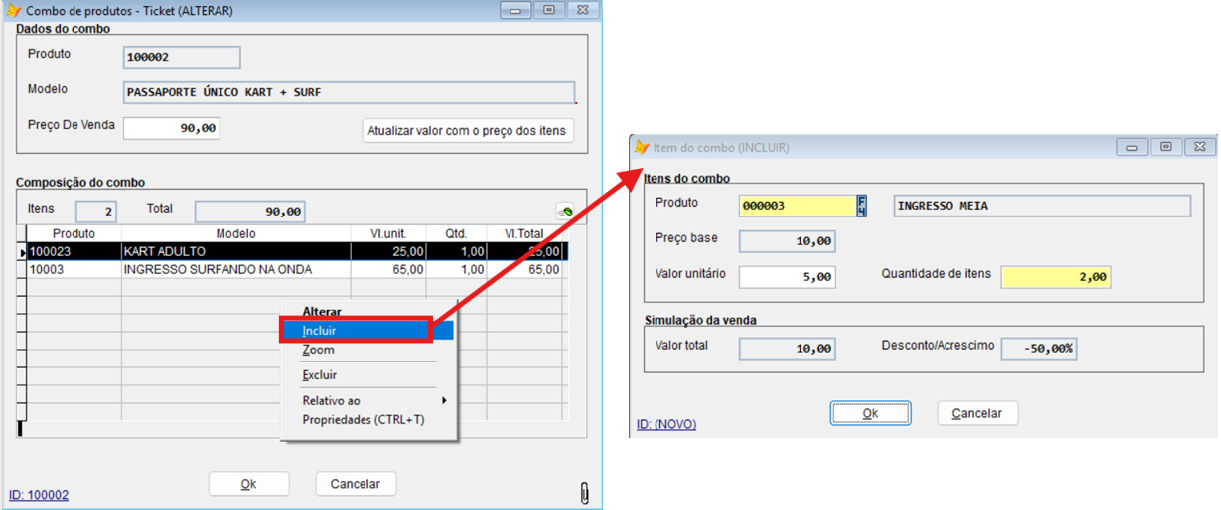The width and height of the screenshot is (1221, 510).
Task: Click Preço base field showing 10,00
Action: click(x=787, y=241)
